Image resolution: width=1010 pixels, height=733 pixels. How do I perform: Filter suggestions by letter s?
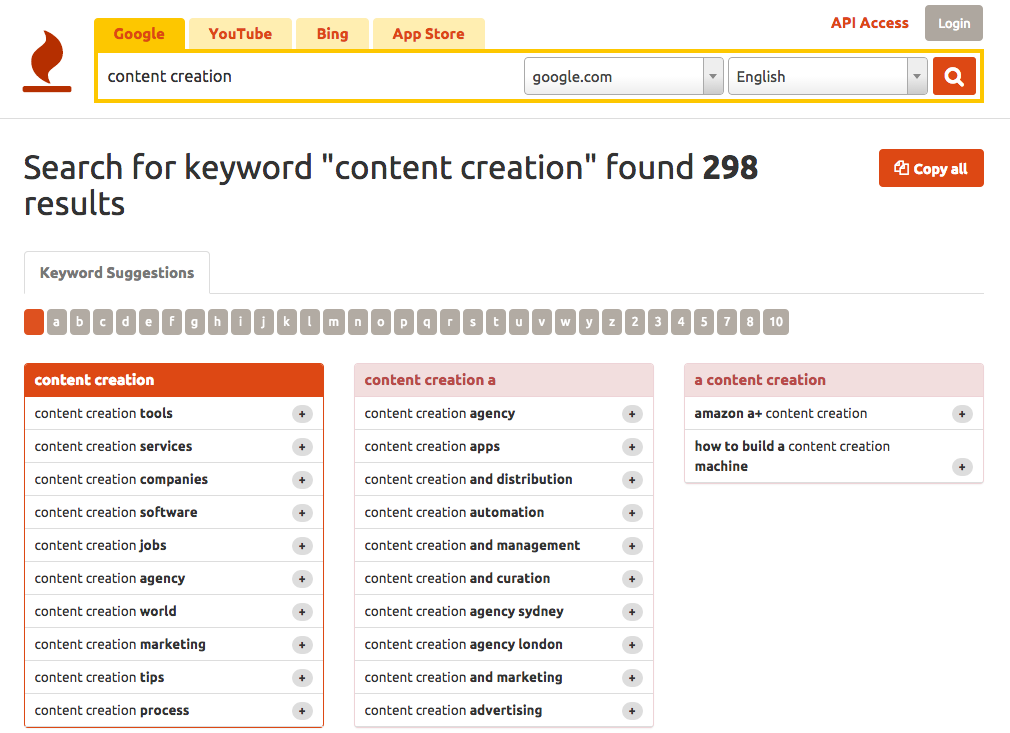473,322
